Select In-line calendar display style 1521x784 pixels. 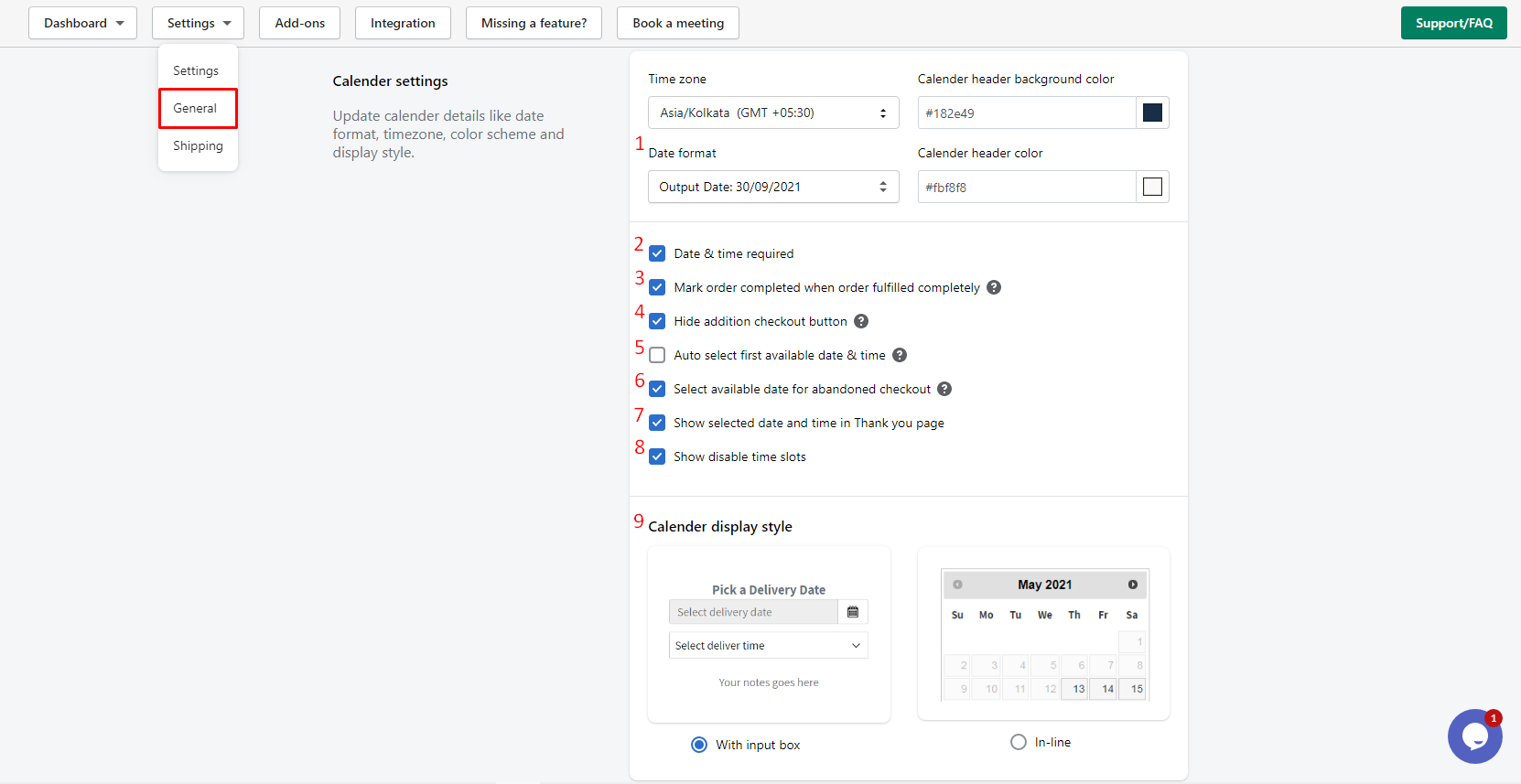point(1019,742)
